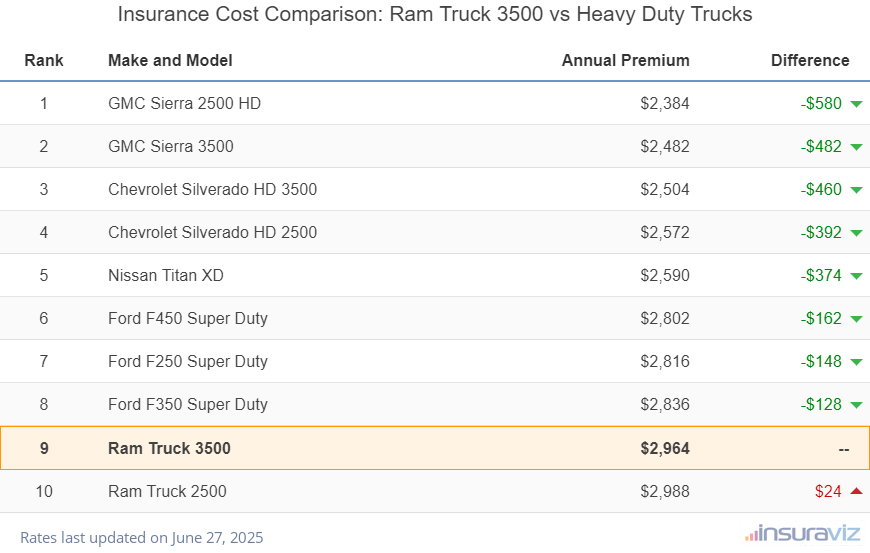The height and width of the screenshot is (553, 870).
Task: Select the GMC Sierra 3500 model name
Action: 171,146
